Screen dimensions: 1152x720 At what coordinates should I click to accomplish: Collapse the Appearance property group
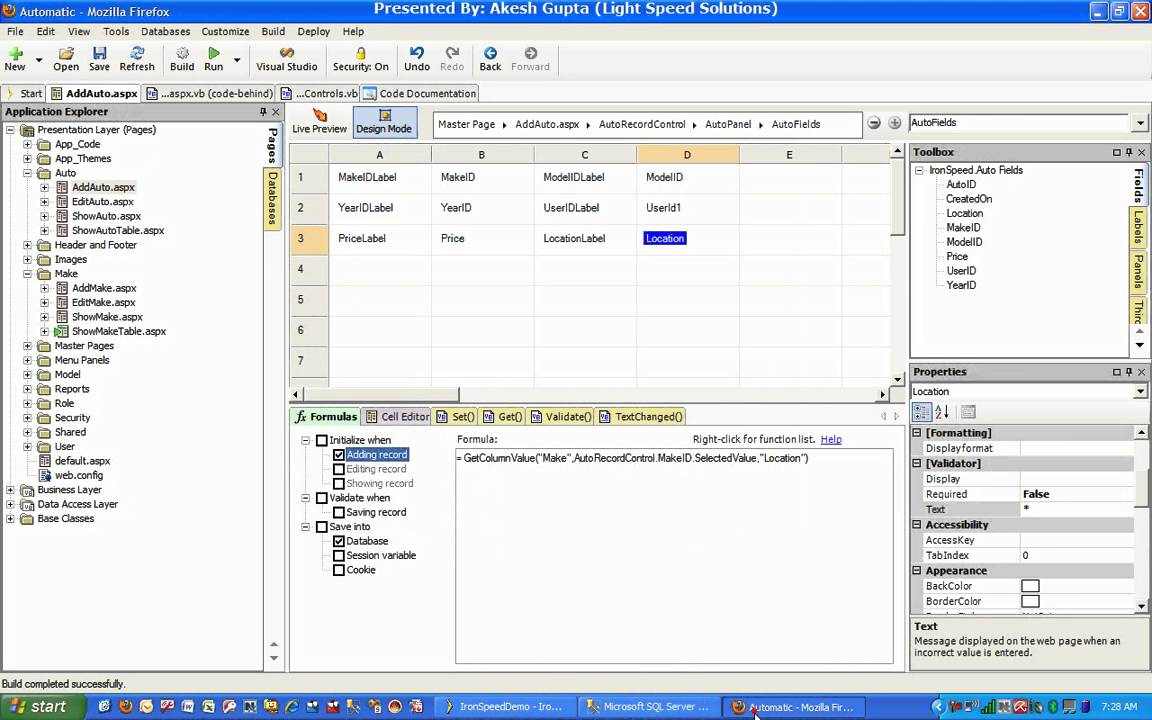point(917,571)
